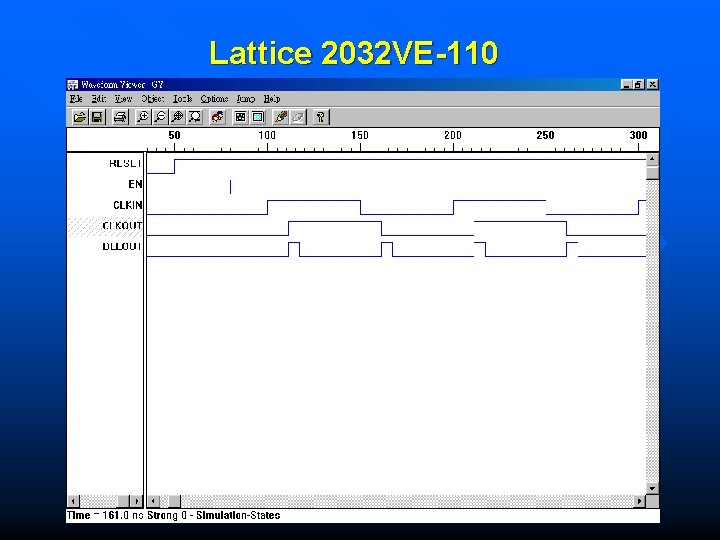The height and width of the screenshot is (540, 720).
Task: Click the Simulation-States status text
Action: (x=238, y=515)
